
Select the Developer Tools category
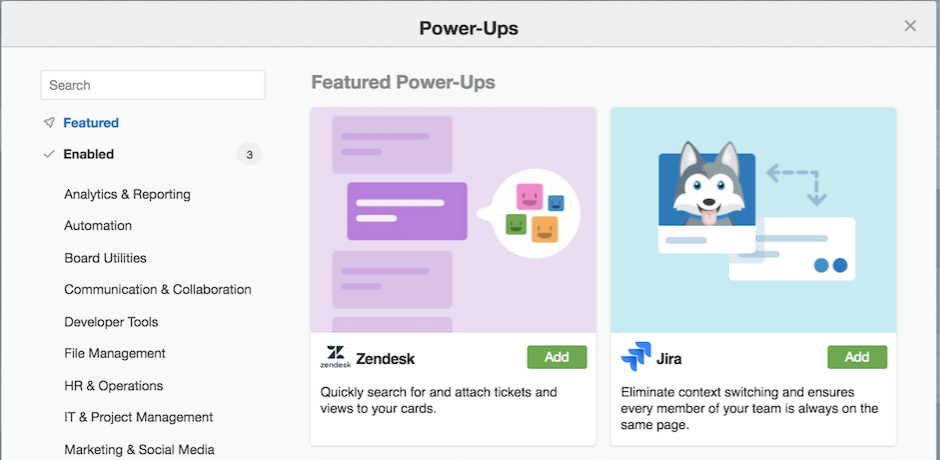click(111, 322)
